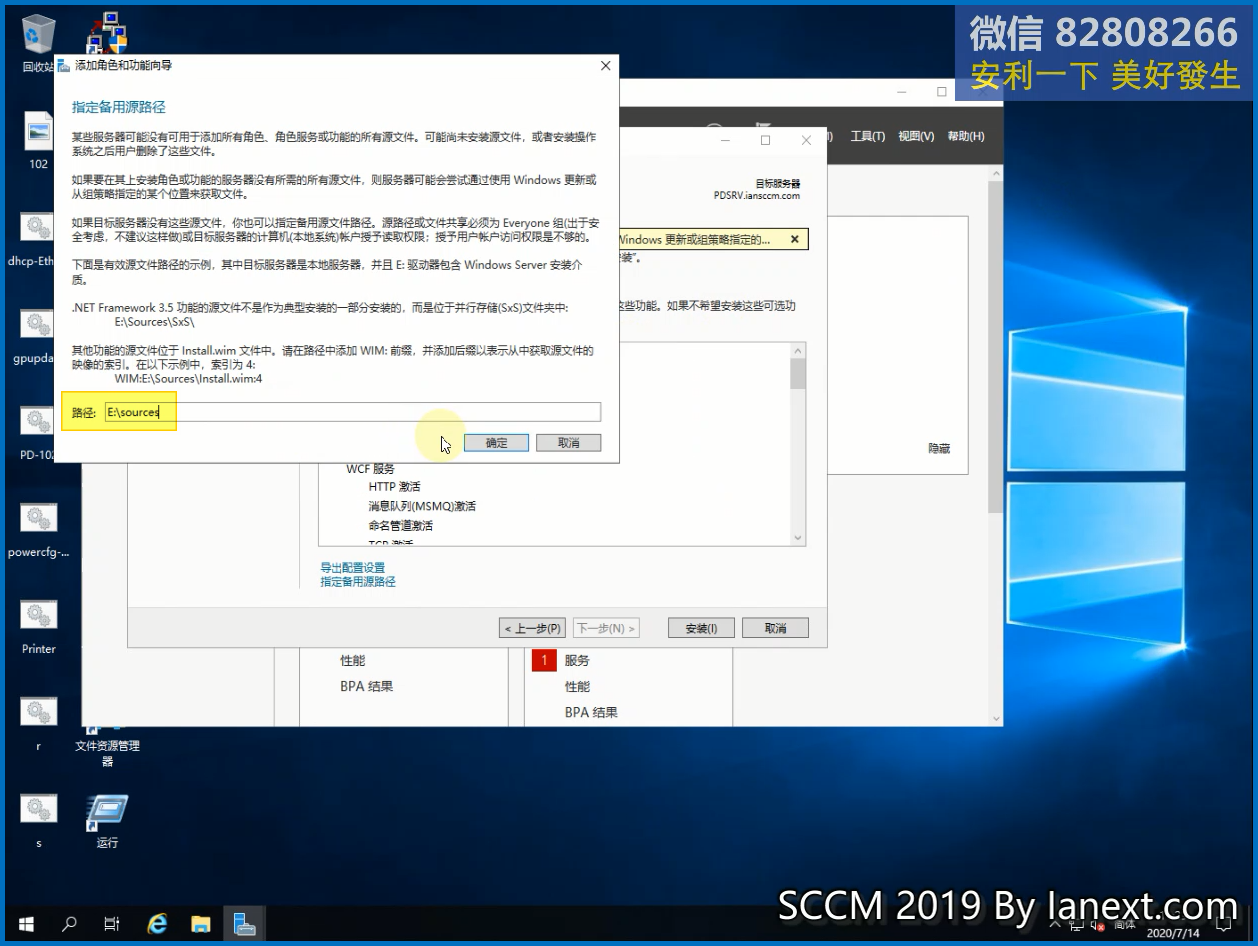
Task: Select the WCF 服务 list entry
Action: coord(370,469)
